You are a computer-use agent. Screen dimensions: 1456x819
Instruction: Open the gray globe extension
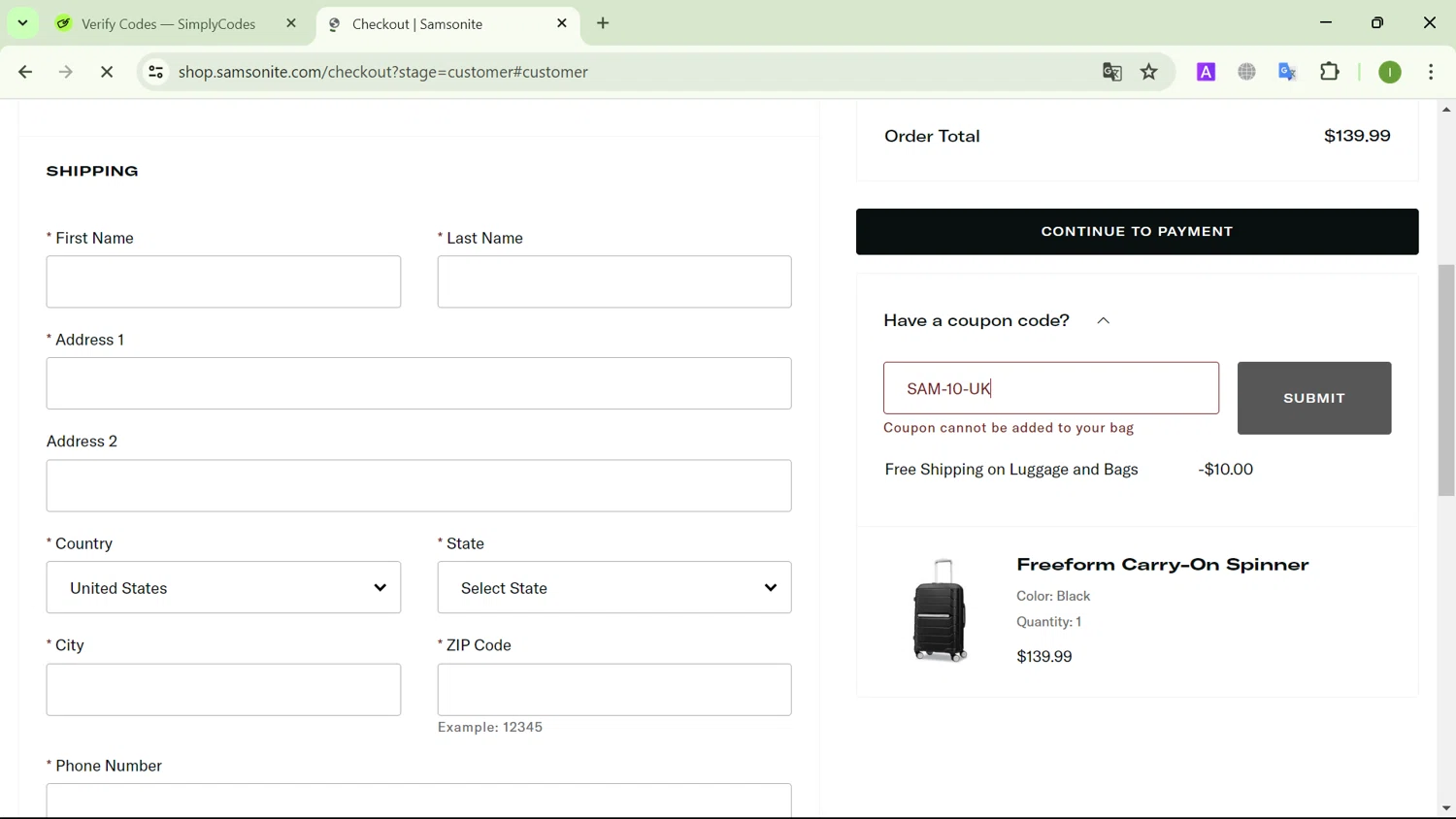click(x=1247, y=72)
